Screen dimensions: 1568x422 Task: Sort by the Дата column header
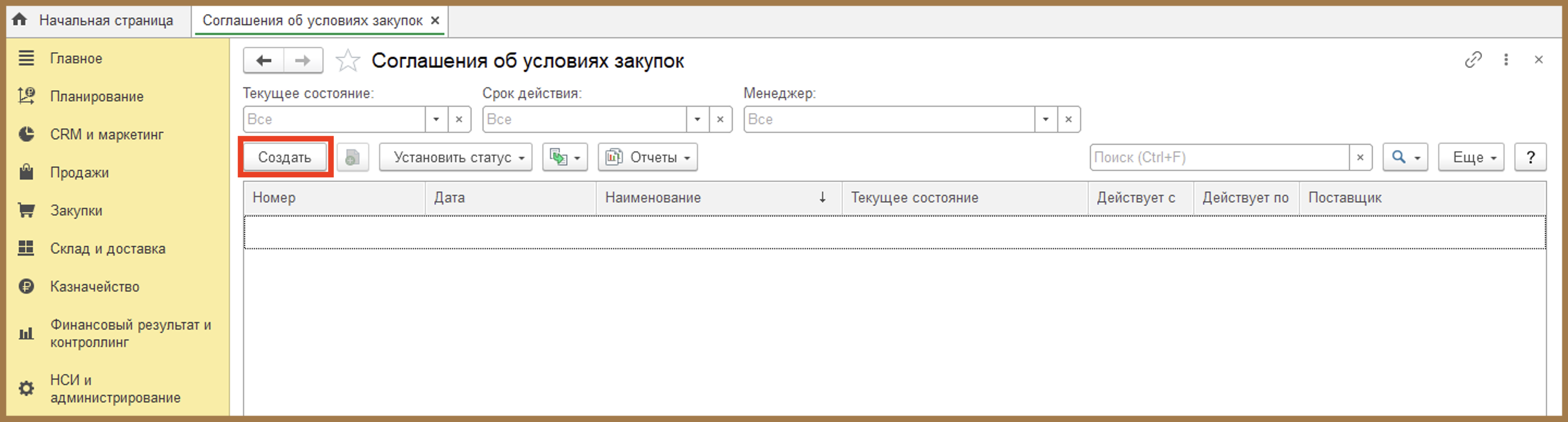[x=510, y=197]
